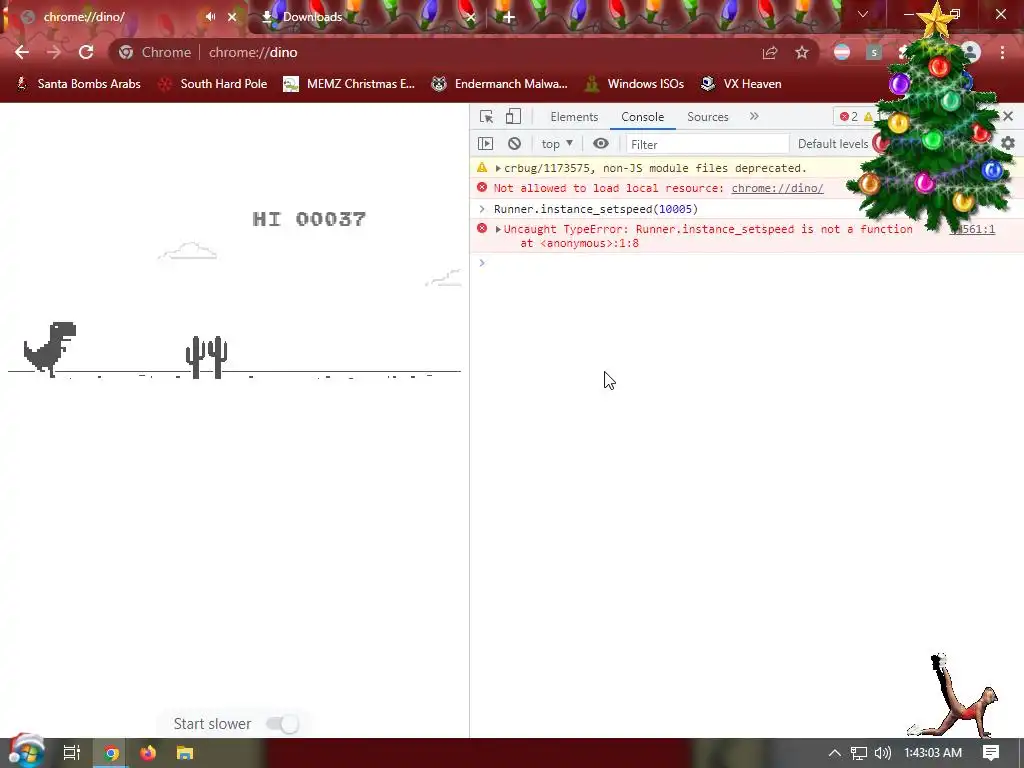This screenshot has height=768, width=1024.
Task: Close the chrome://dino/ tab
Action: pyautogui.click(x=232, y=17)
